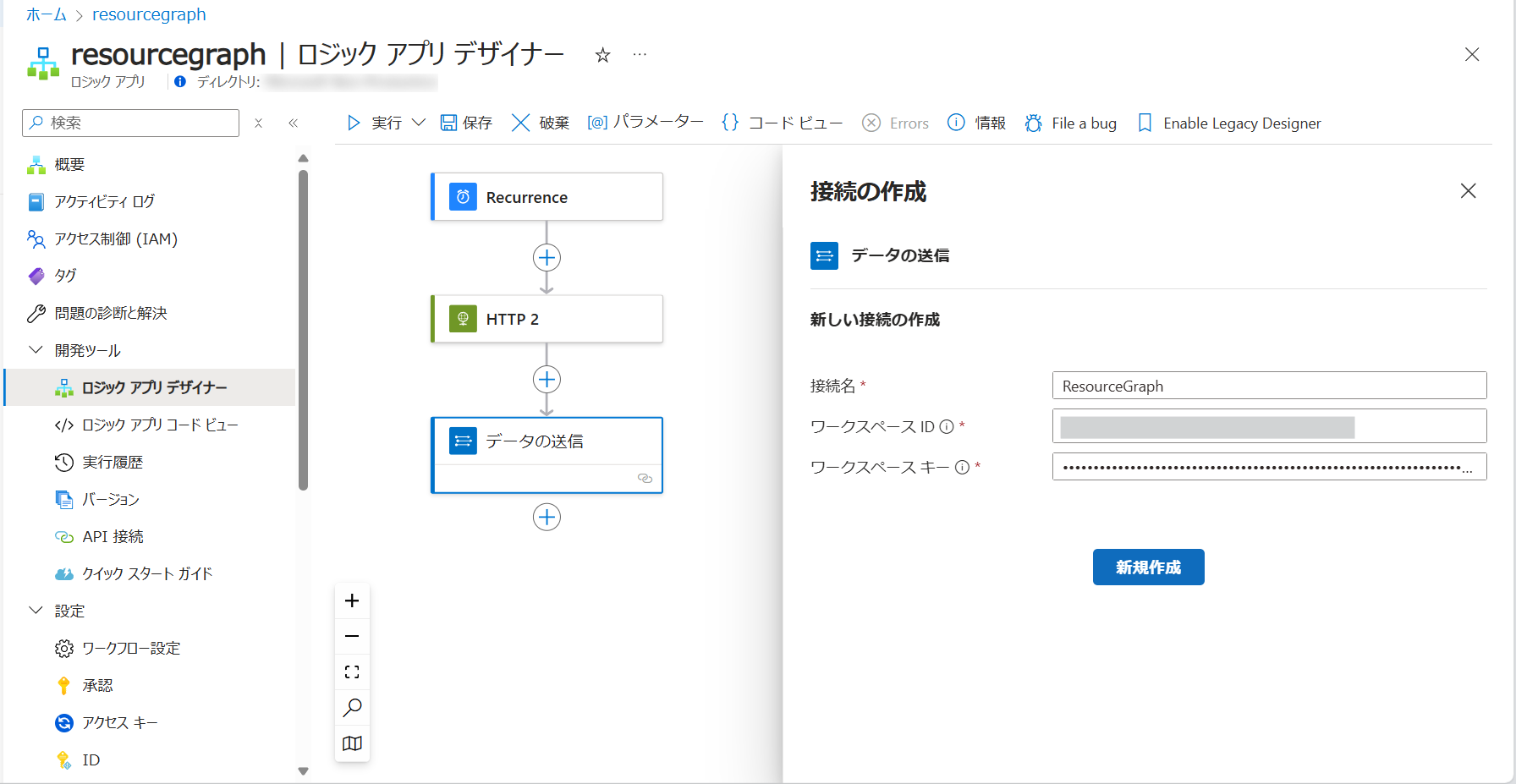1516x784 pixels.
Task: Open the 情報 panel
Action: point(976,123)
